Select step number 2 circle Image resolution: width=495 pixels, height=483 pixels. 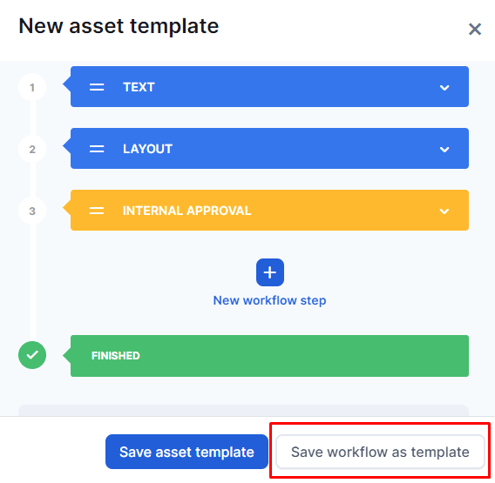[x=32, y=149]
